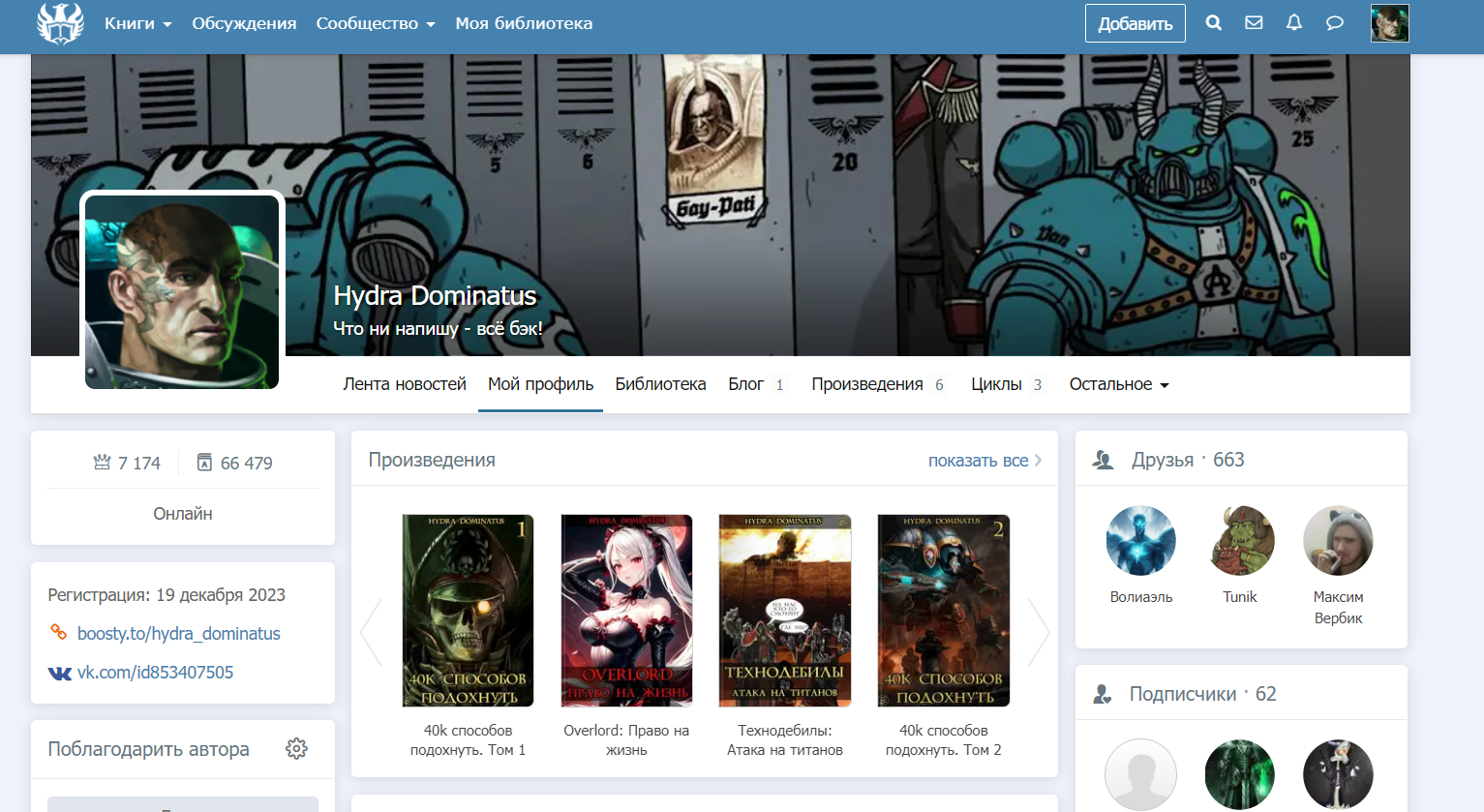Open friend Волиаэль's avatar
The image size is (1484, 812).
1141,541
